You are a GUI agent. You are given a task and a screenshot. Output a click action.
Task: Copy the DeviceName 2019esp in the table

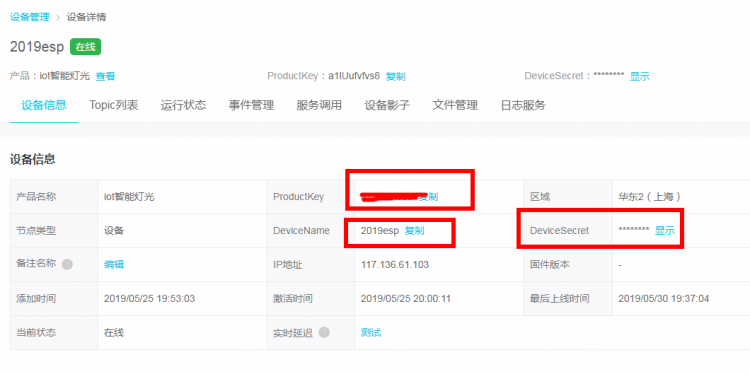(414, 231)
